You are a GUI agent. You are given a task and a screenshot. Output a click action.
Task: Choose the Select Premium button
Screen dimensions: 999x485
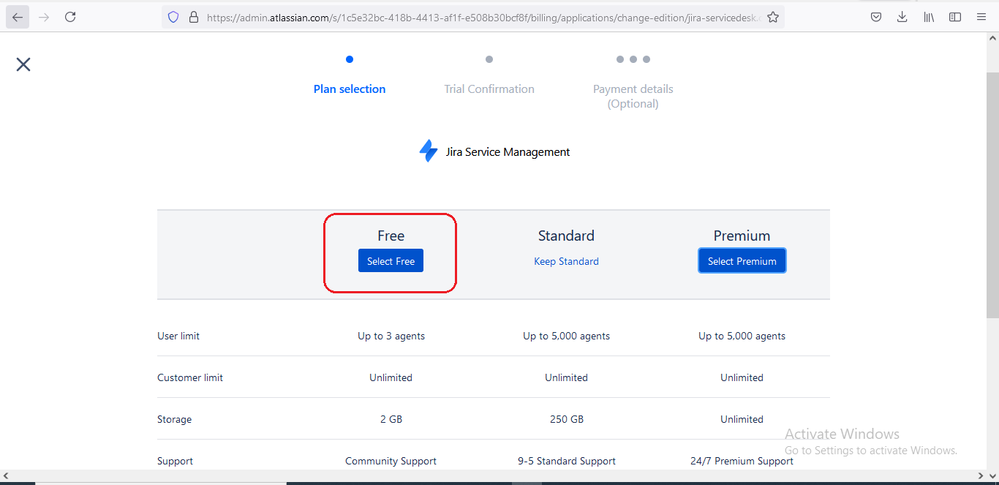tap(741, 261)
